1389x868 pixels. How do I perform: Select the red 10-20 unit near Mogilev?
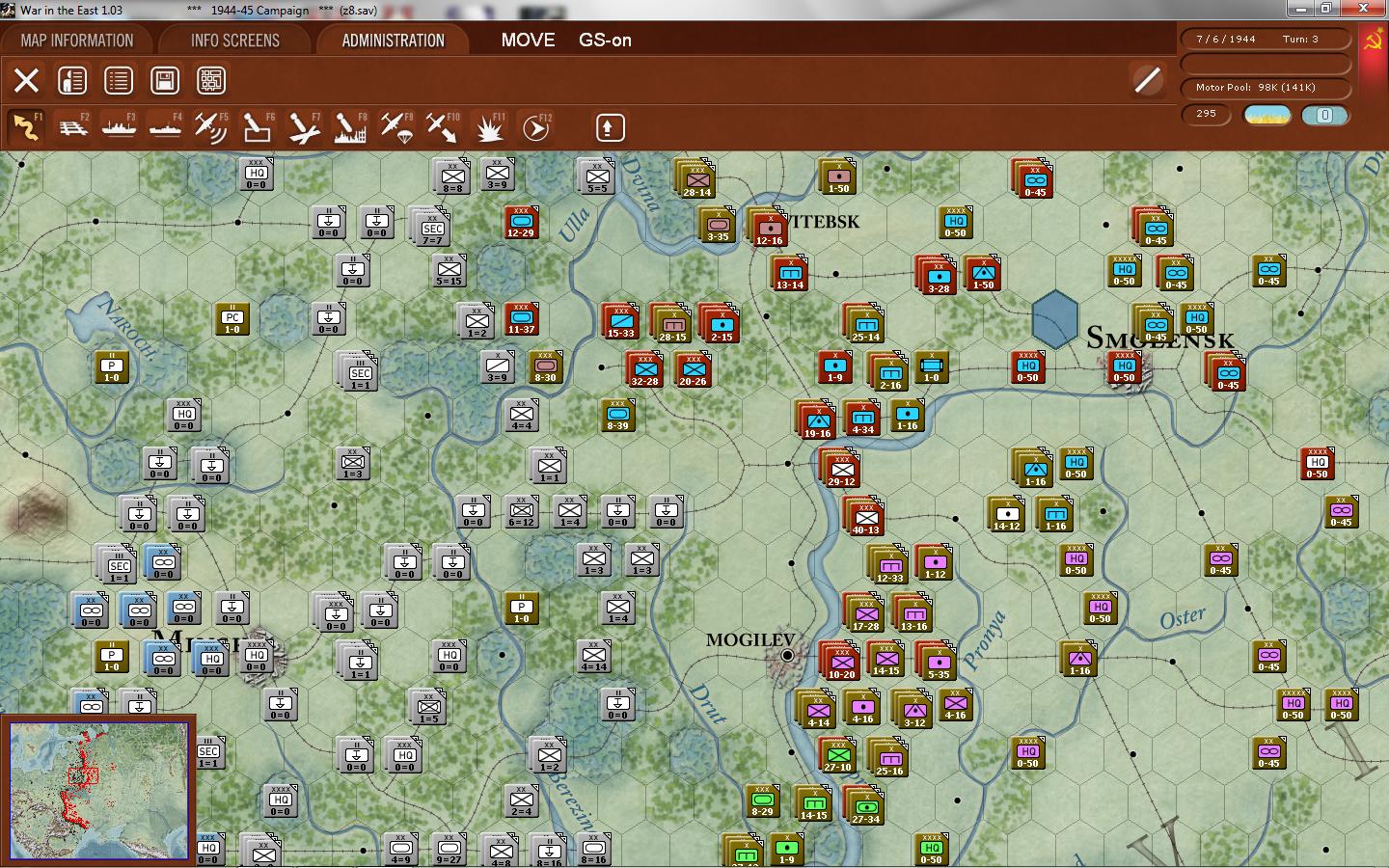(x=841, y=663)
